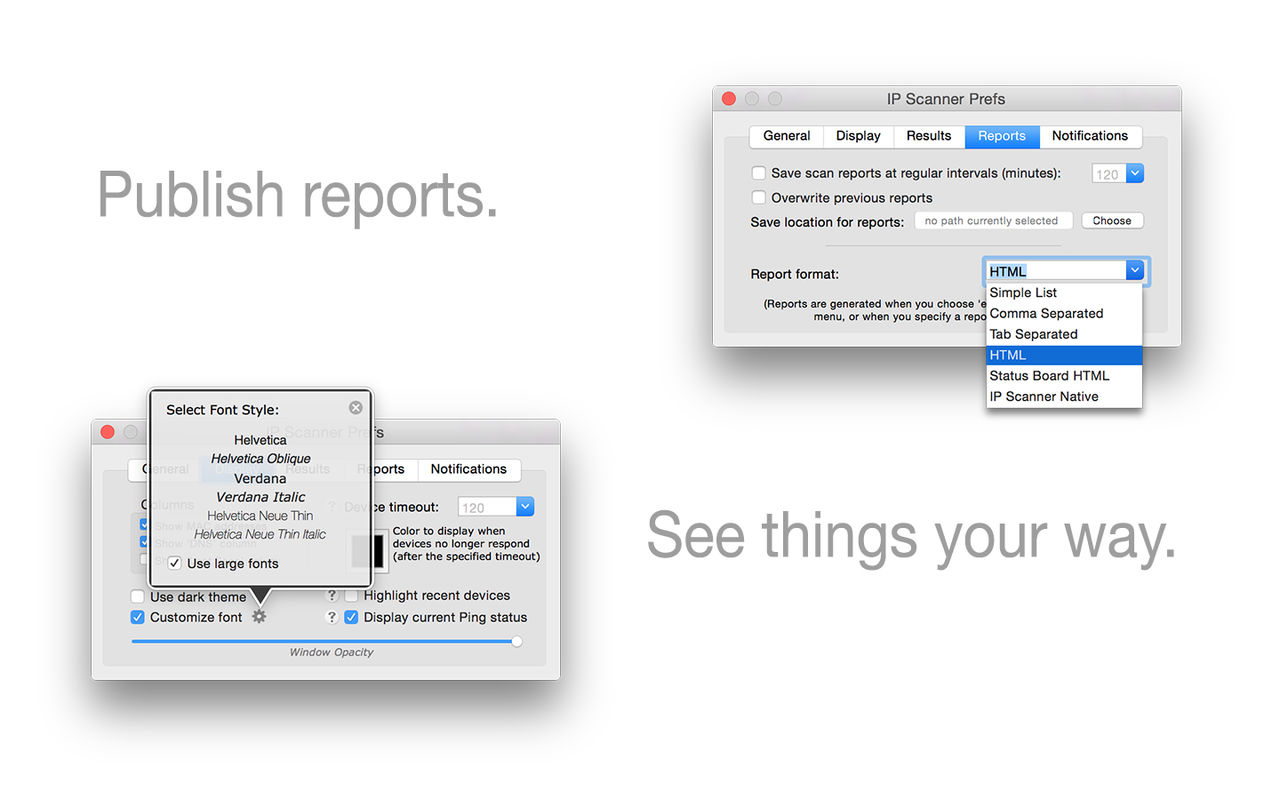Pick the Helvetica font style
This screenshot has width=1280, height=800.
260,440
